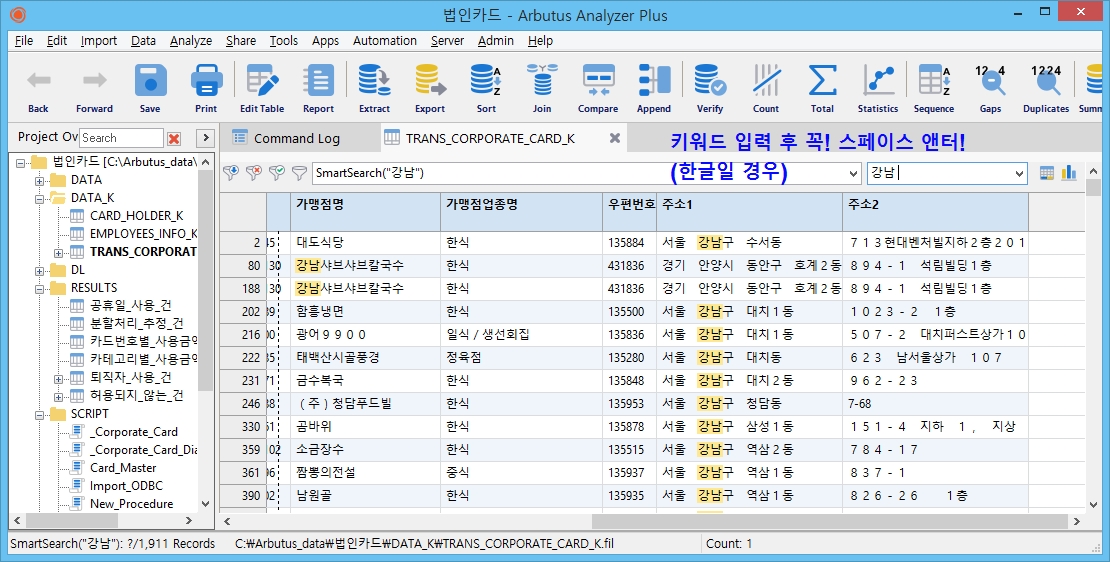The width and height of the screenshot is (1110, 562).
Task: Run the Extract command
Action: pyautogui.click(x=374, y=88)
